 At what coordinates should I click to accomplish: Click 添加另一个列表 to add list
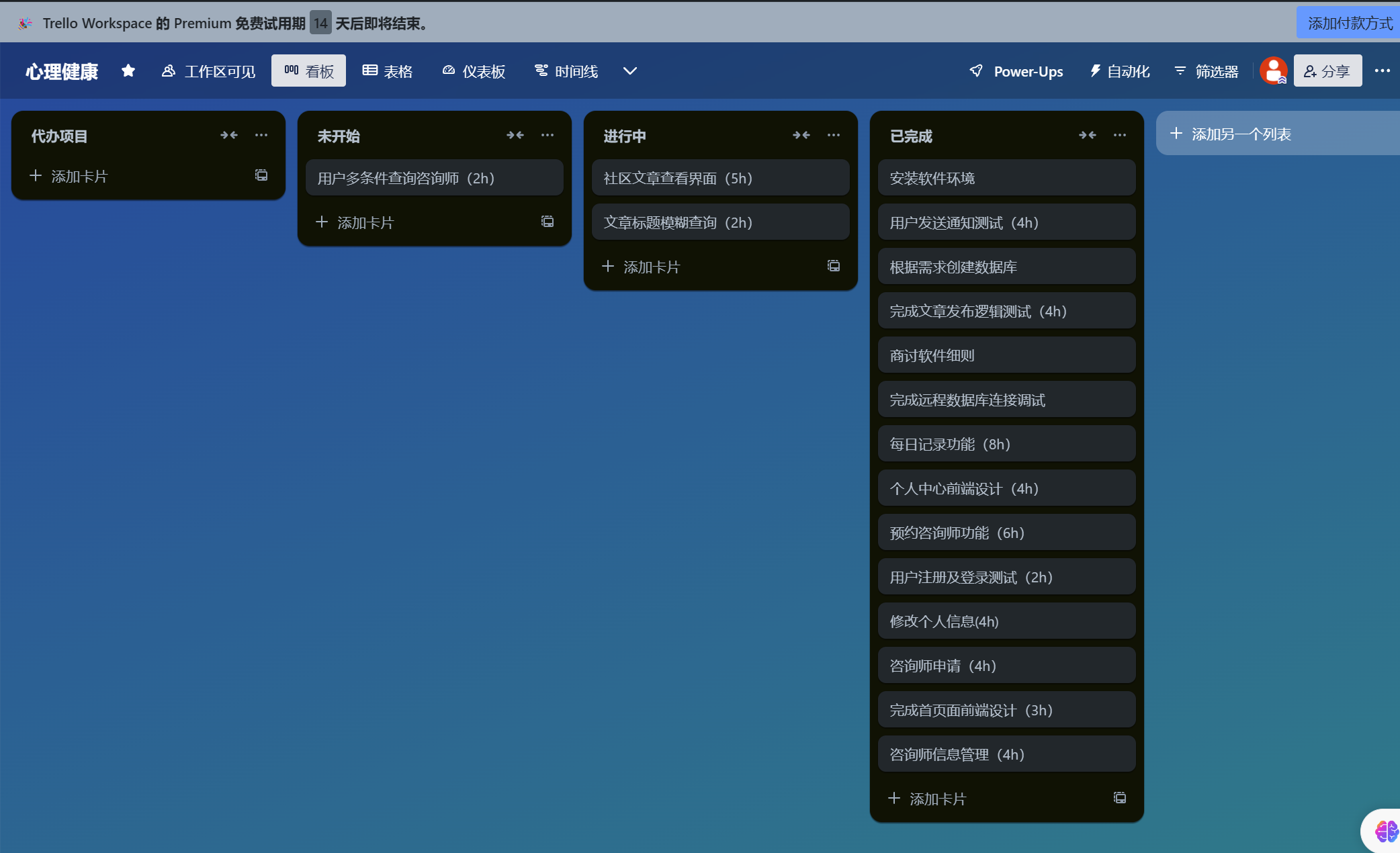click(1240, 134)
